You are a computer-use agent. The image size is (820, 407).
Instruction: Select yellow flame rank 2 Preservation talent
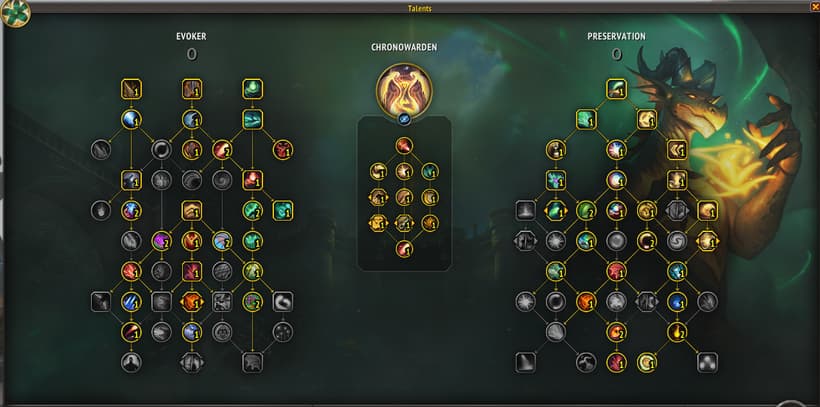tap(677, 332)
